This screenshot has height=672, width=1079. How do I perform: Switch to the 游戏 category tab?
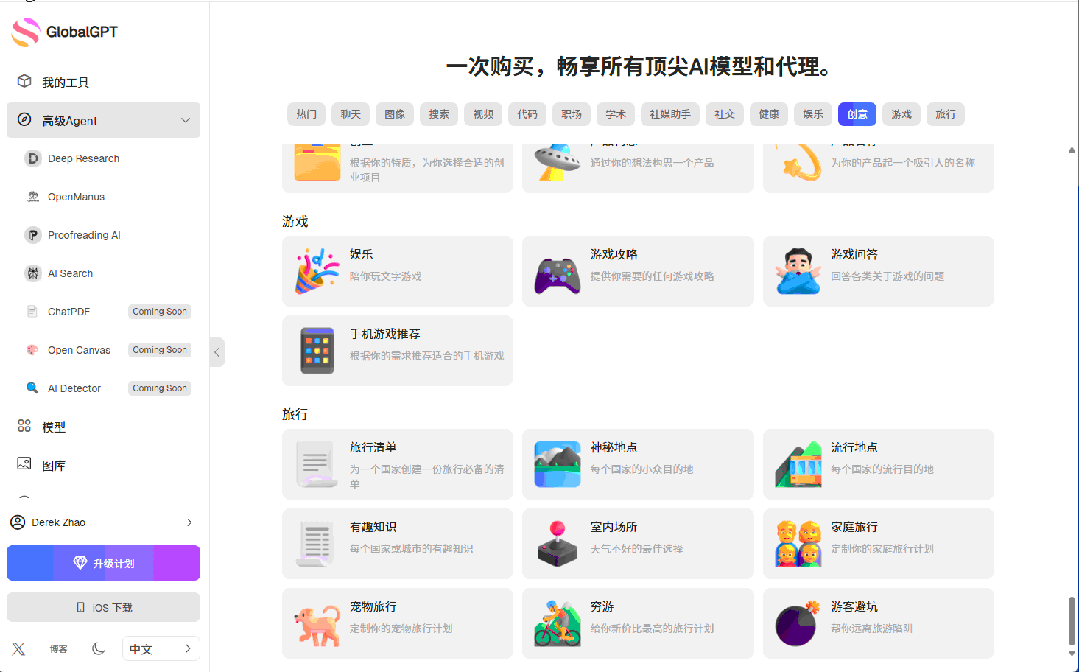coord(900,113)
